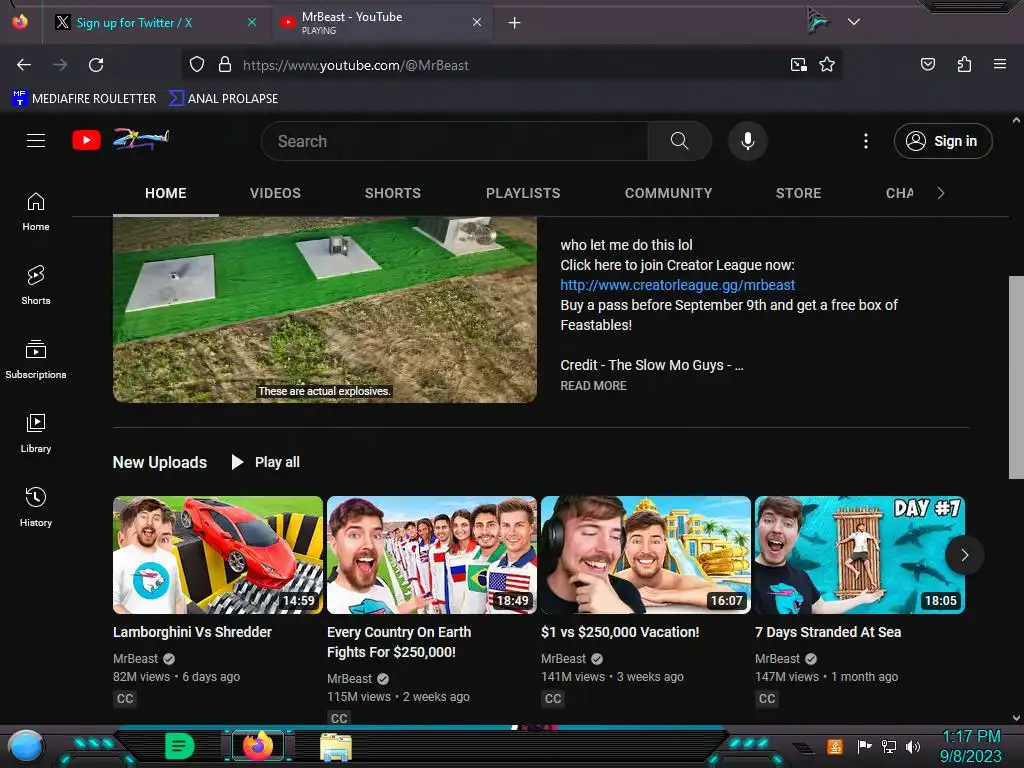The height and width of the screenshot is (768, 1024).
Task: Click the Sign in button
Action: tap(943, 141)
